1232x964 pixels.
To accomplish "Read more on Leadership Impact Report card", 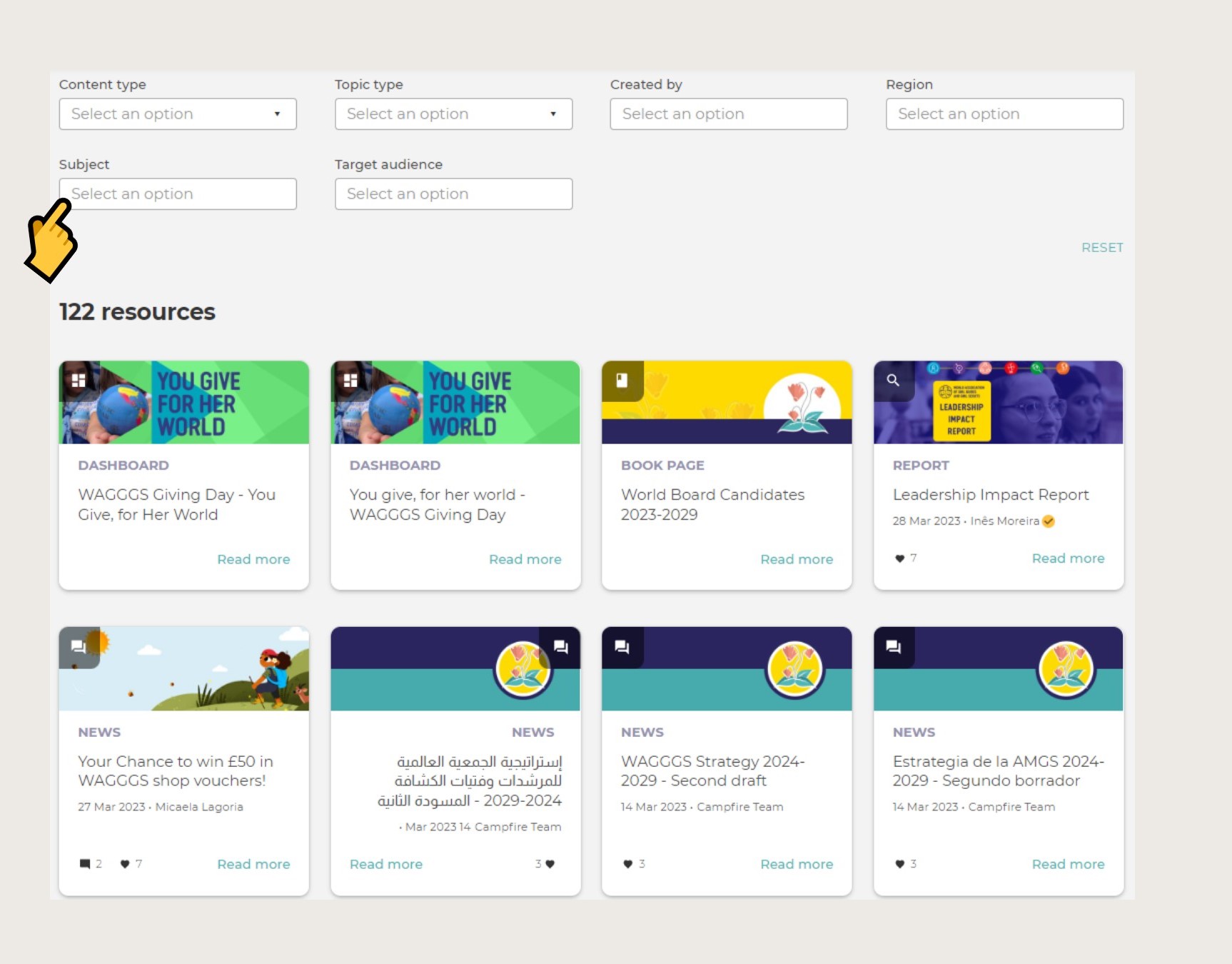I will coord(1068,558).
